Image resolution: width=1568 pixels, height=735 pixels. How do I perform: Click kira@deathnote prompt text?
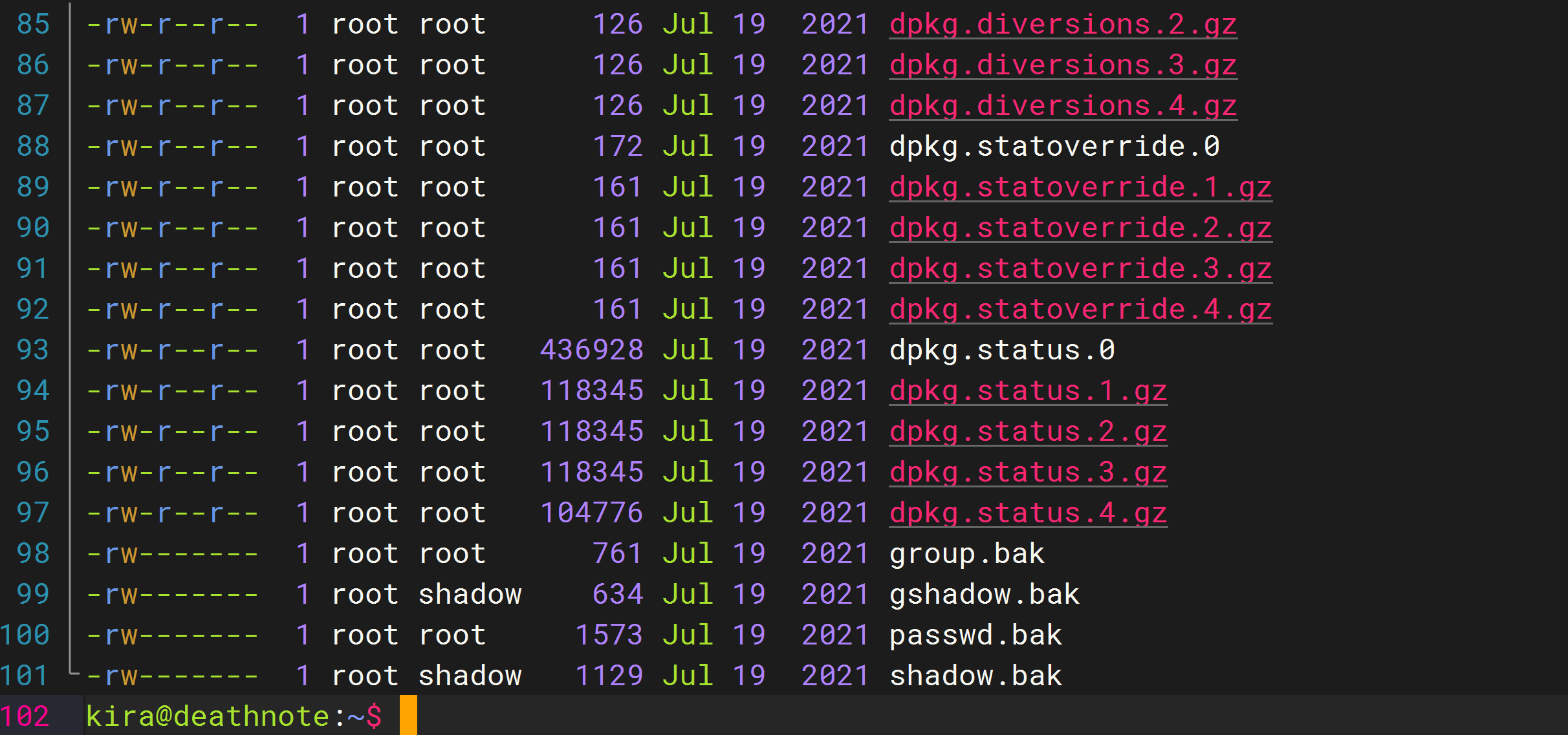(207, 716)
